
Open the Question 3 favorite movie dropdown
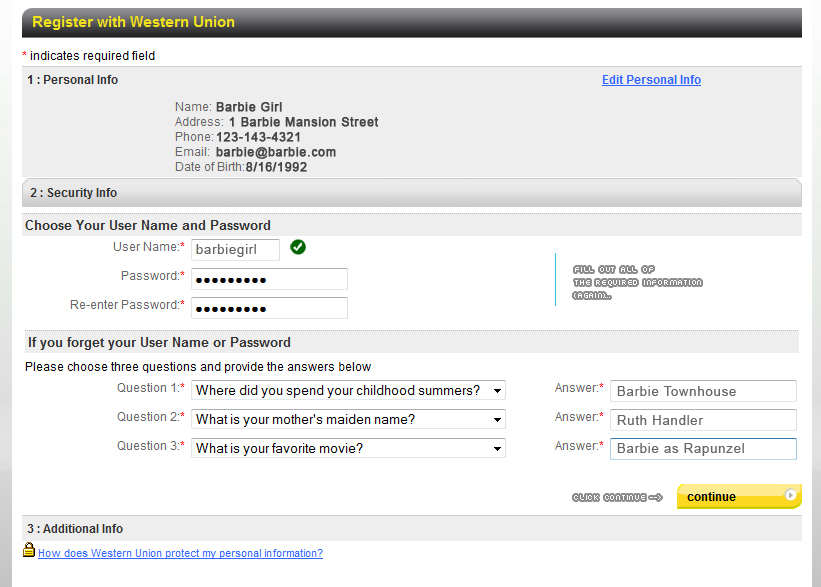tap(348, 448)
